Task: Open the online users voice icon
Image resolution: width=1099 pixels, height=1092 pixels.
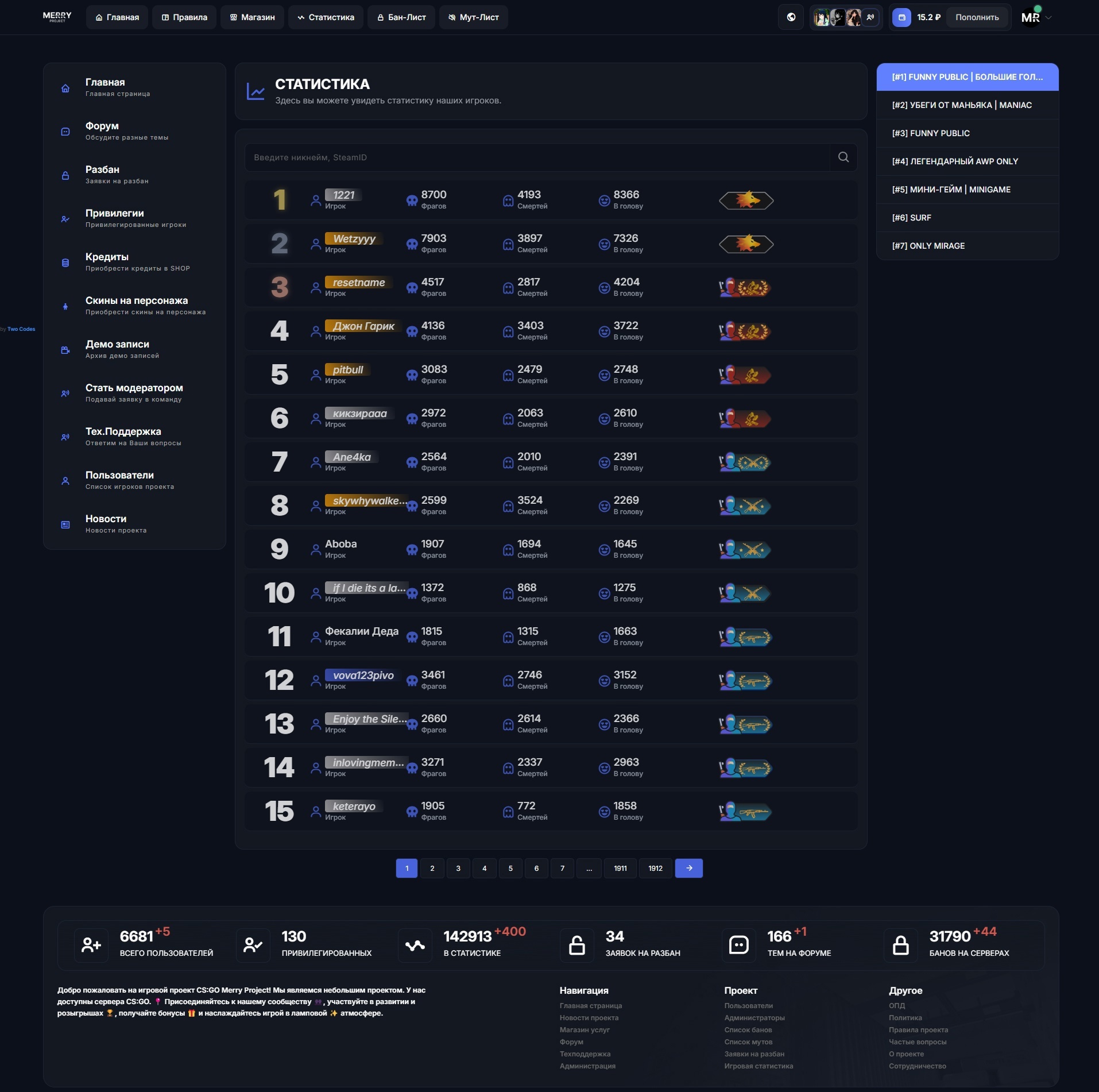Action: [870, 17]
